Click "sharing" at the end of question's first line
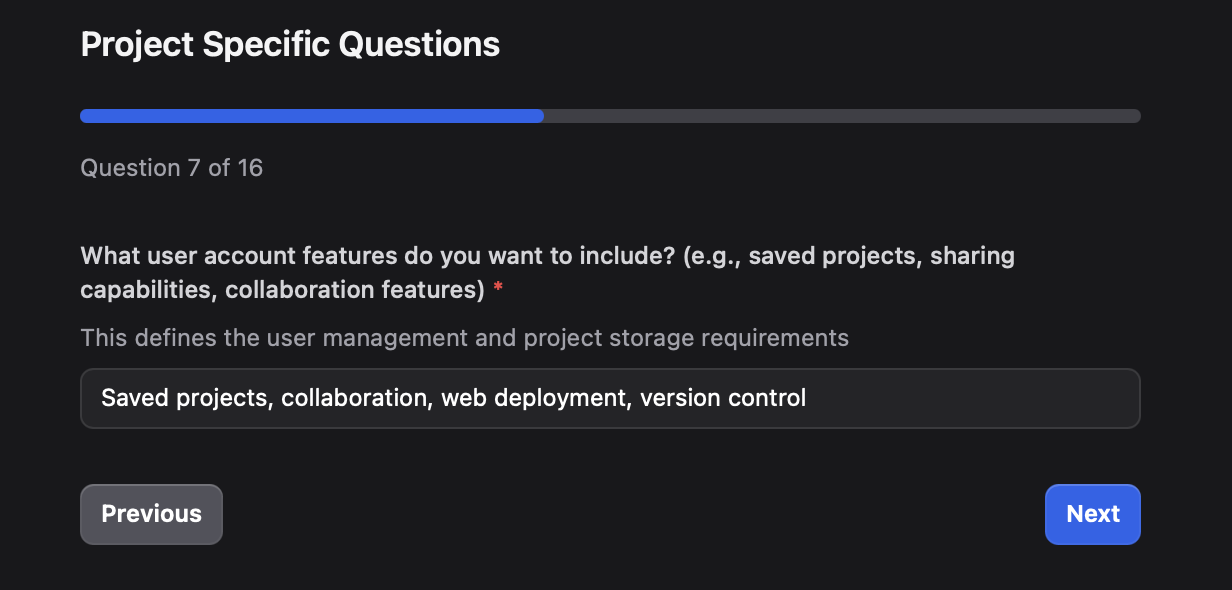The width and height of the screenshot is (1232, 590). (972, 256)
